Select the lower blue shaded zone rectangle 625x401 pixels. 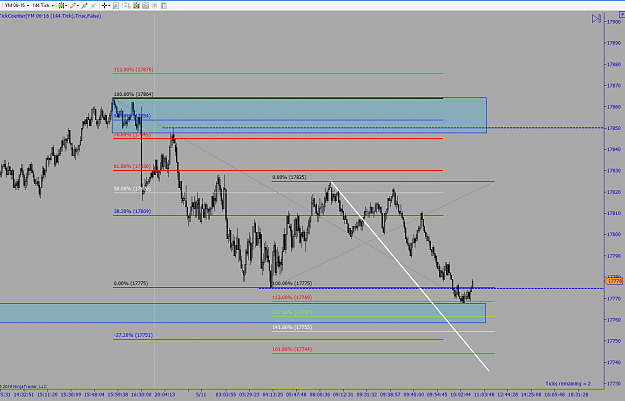[x=243, y=313]
